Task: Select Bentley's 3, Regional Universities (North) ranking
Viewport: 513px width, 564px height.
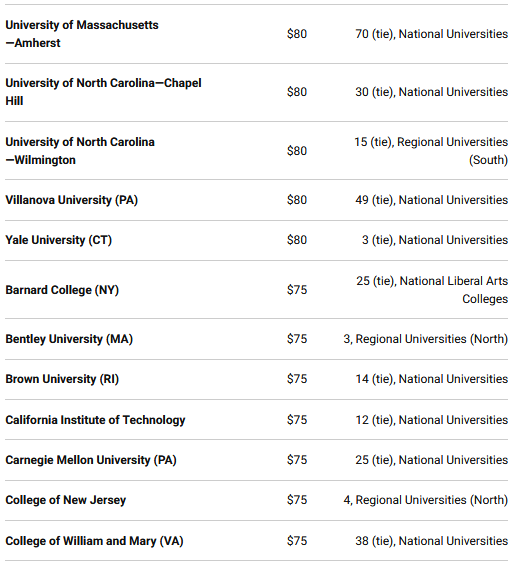Action: click(426, 339)
